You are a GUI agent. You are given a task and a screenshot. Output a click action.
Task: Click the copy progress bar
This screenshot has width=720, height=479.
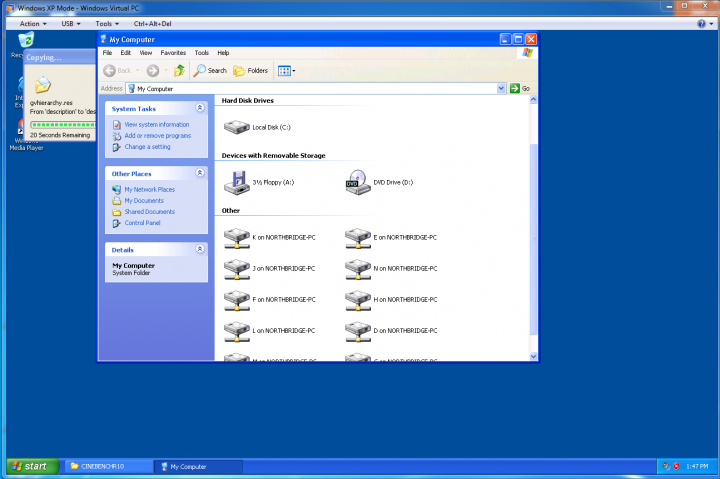pyautogui.click(x=63, y=124)
